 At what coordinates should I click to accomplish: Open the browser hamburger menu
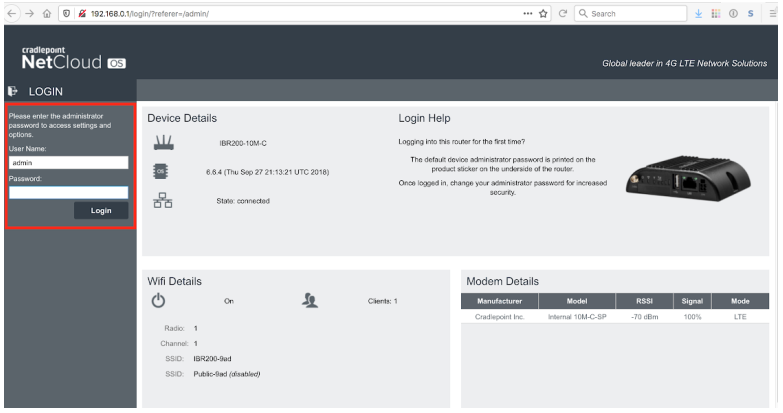coord(771,14)
